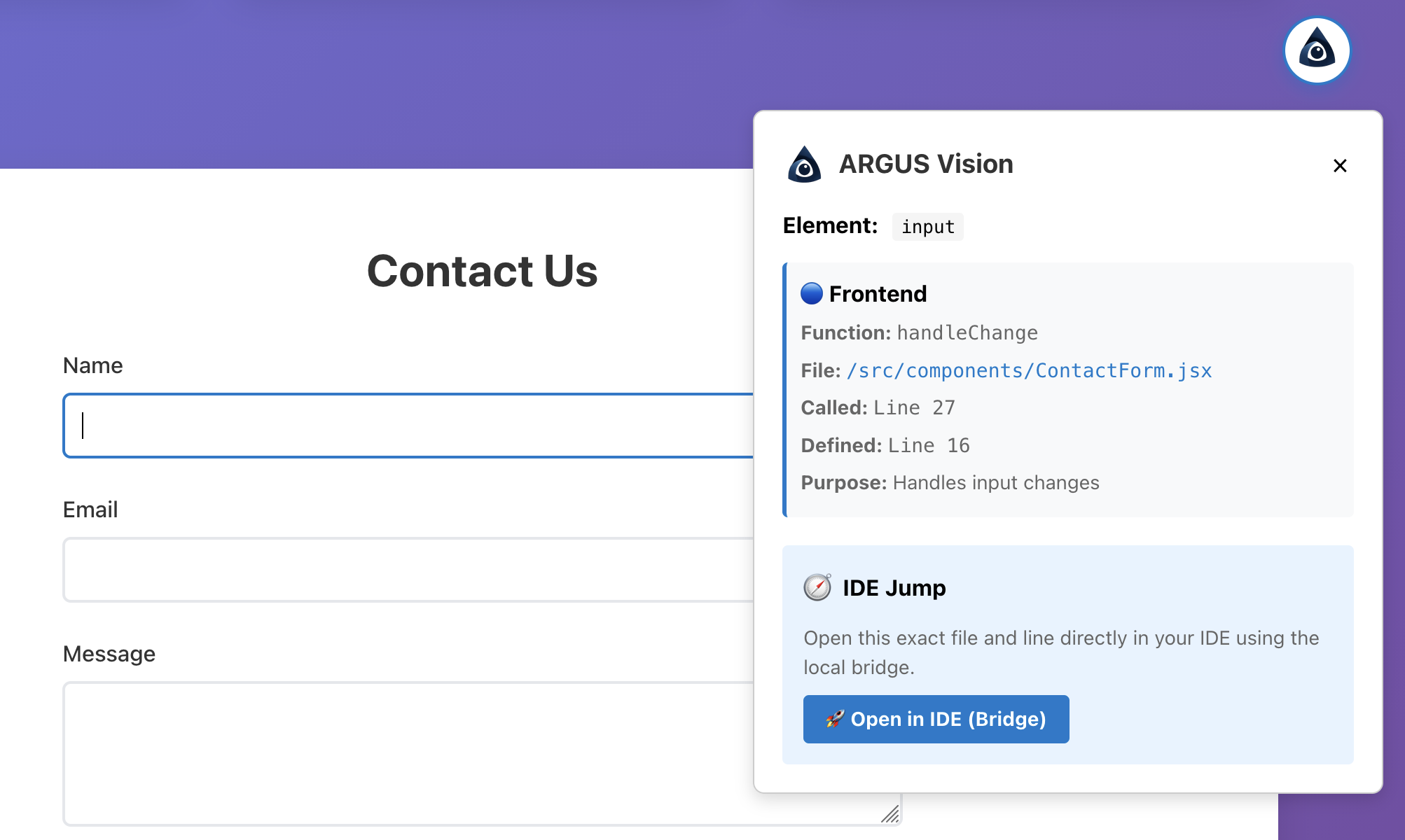Click the Open in IDE (Bridge) button
Image resolution: width=1405 pixels, height=840 pixels.
(936, 719)
